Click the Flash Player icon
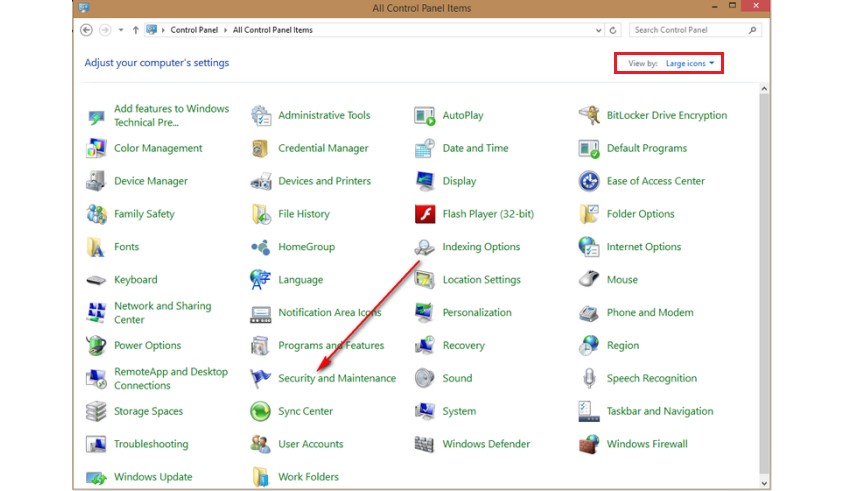Viewport: 866px width, 491px height. pos(425,214)
